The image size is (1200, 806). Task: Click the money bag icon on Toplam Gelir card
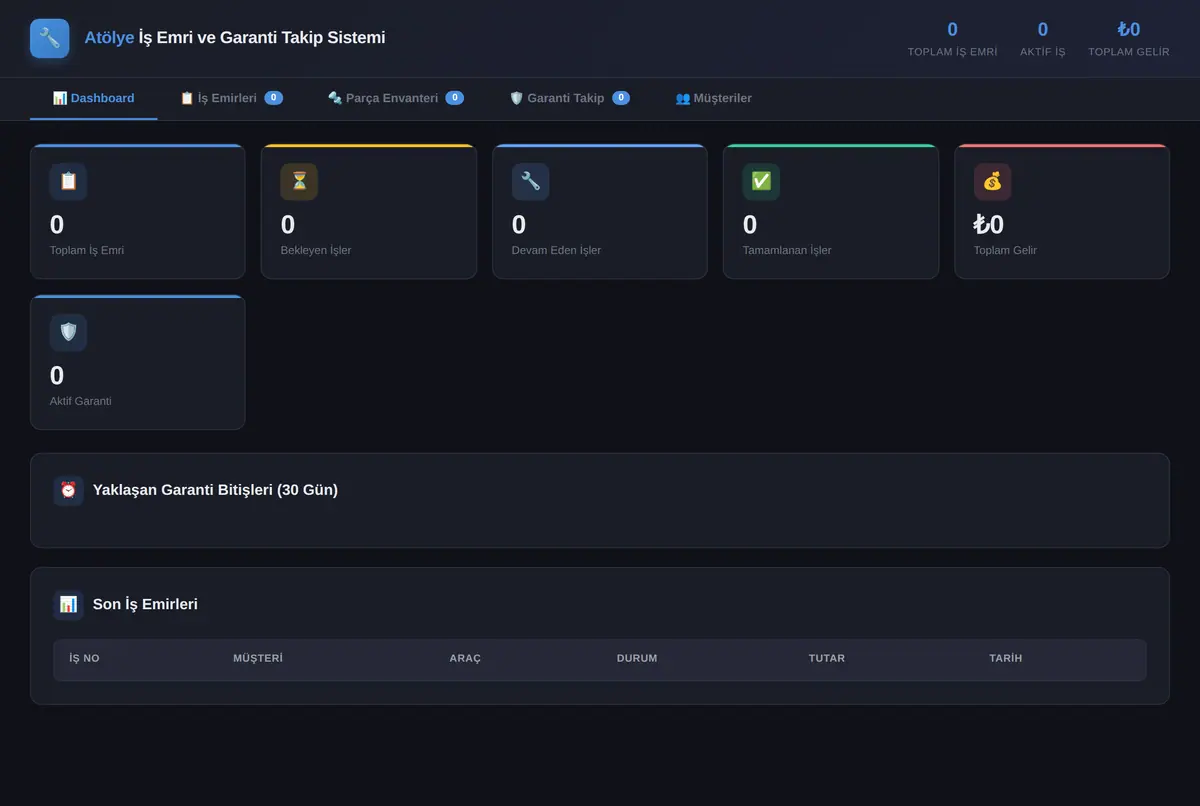click(992, 182)
